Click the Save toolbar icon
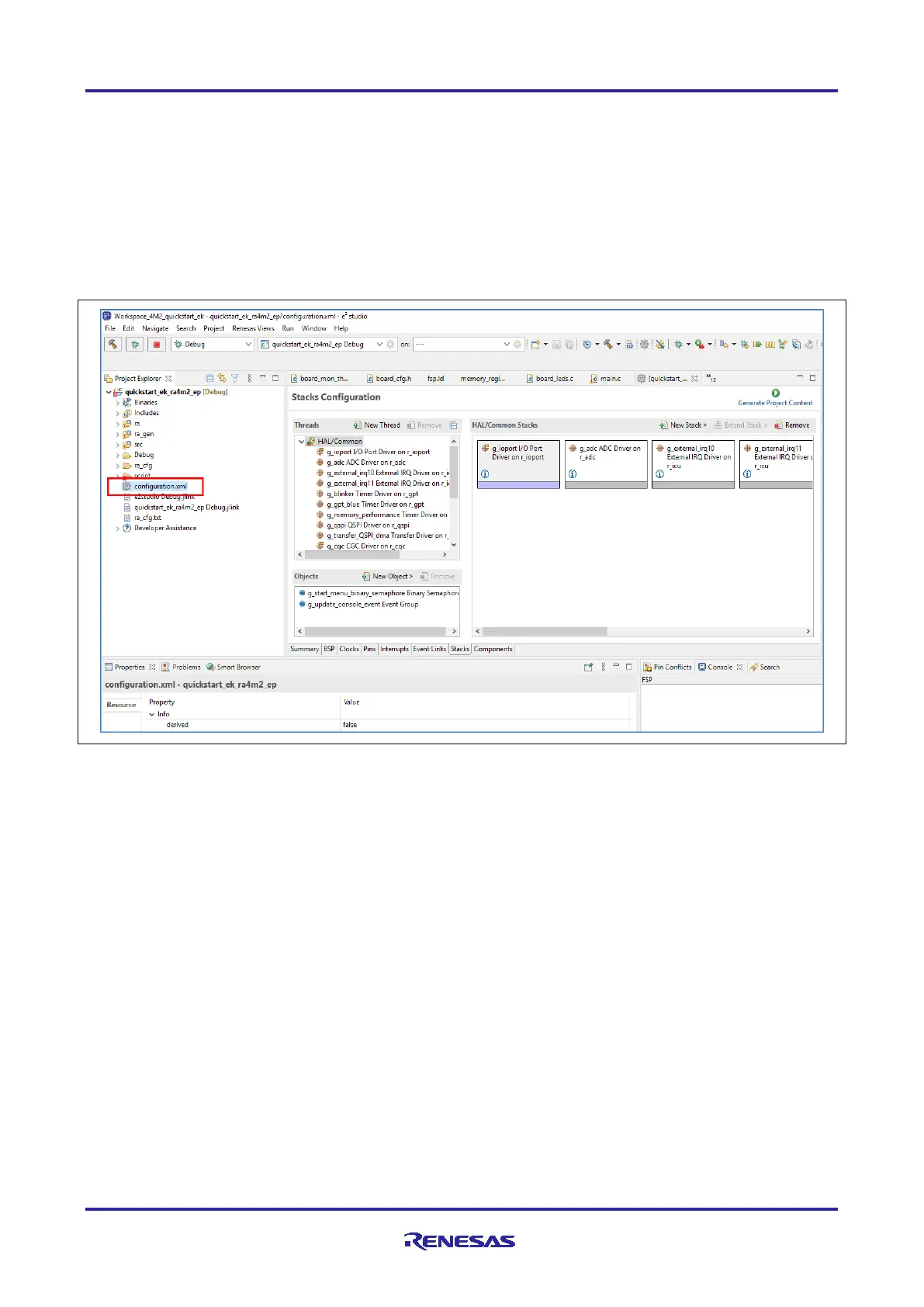 [x=556, y=344]
